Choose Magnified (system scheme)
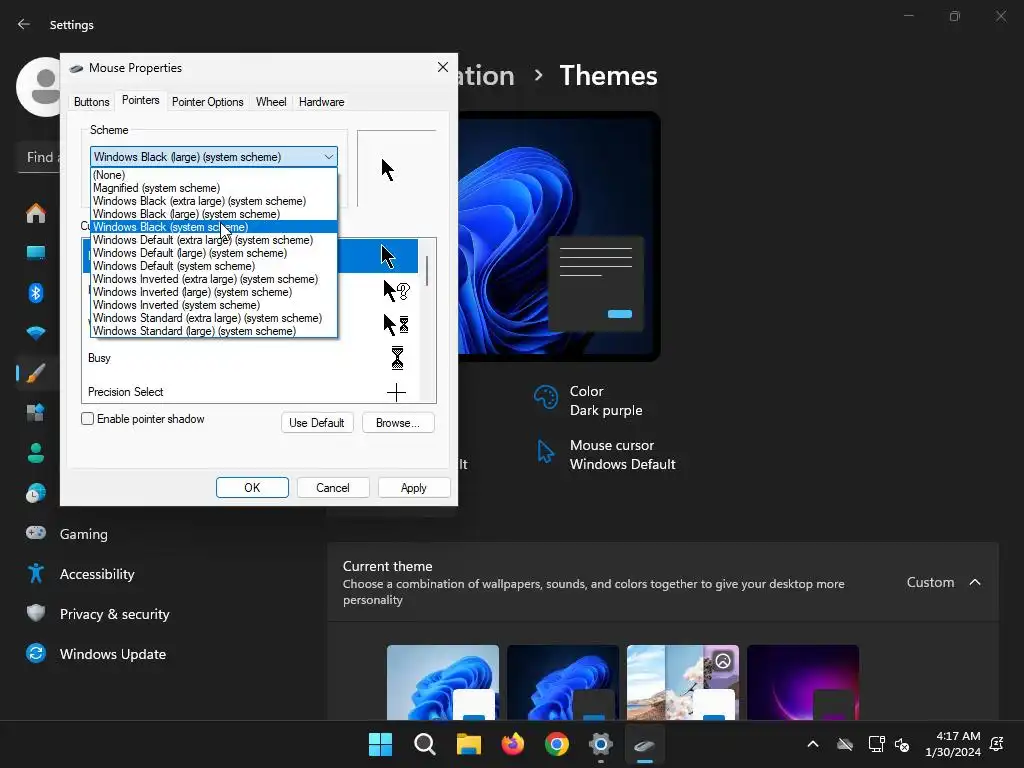Image resolution: width=1024 pixels, height=768 pixels. (x=214, y=188)
